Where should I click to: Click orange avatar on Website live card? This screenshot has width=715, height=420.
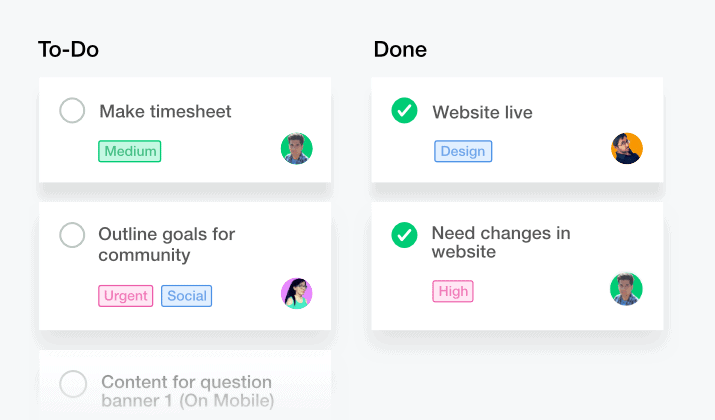627,148
